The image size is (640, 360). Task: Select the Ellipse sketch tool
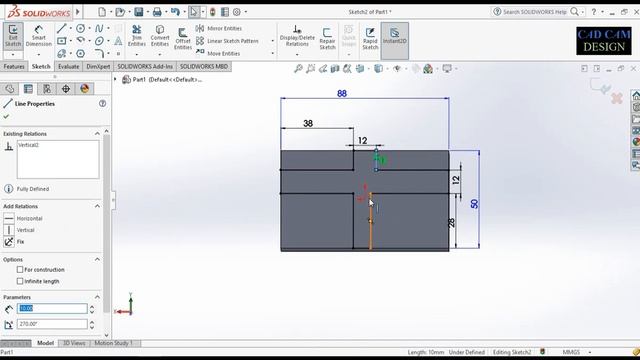[x=99, y=41]
